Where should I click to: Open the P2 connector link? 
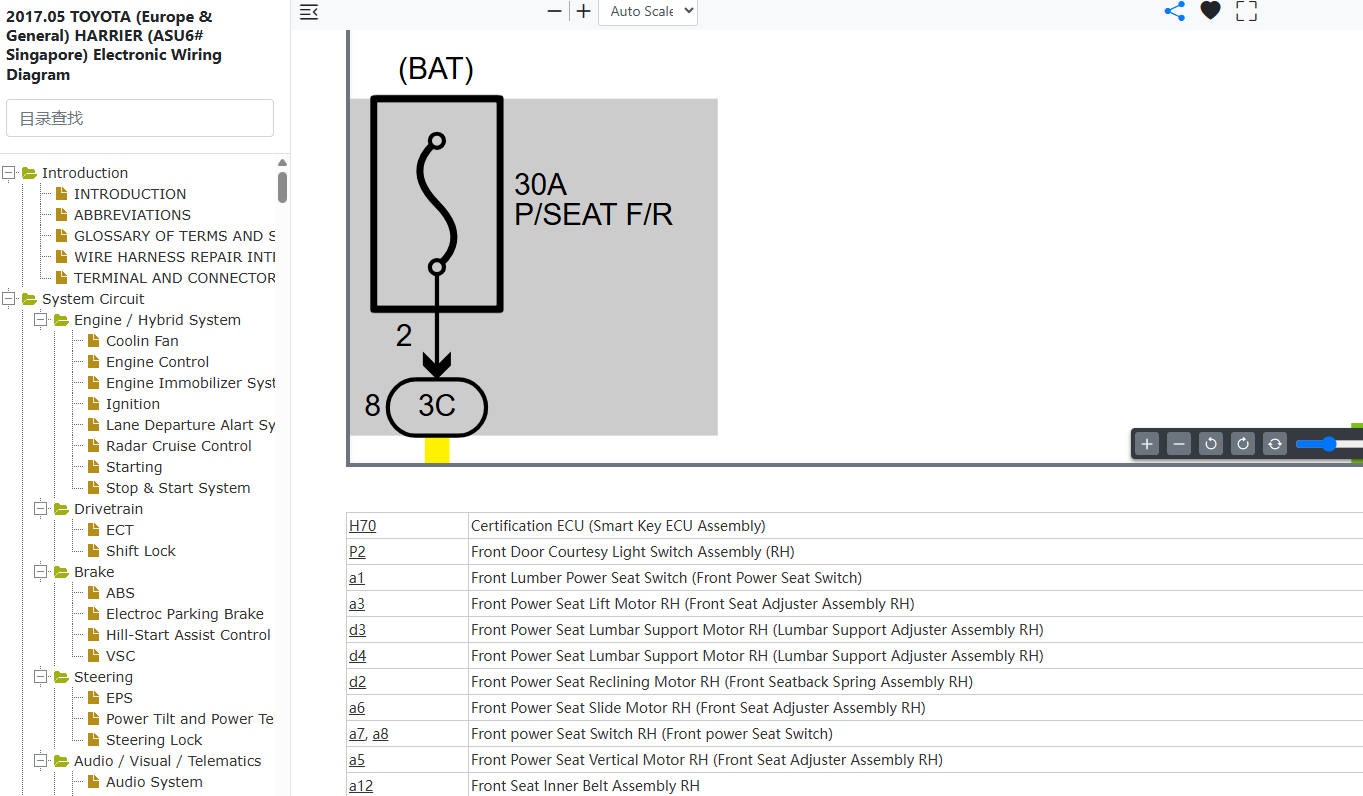point(357,552)
